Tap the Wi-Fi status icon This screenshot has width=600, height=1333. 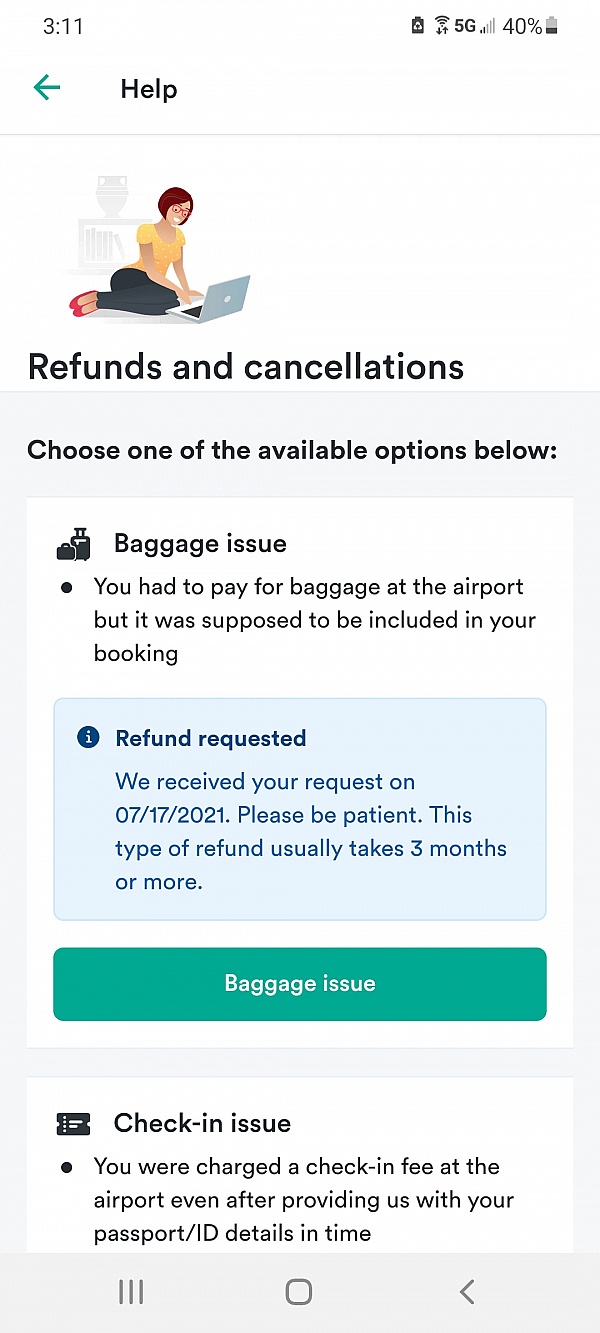(x=442, y=27)
